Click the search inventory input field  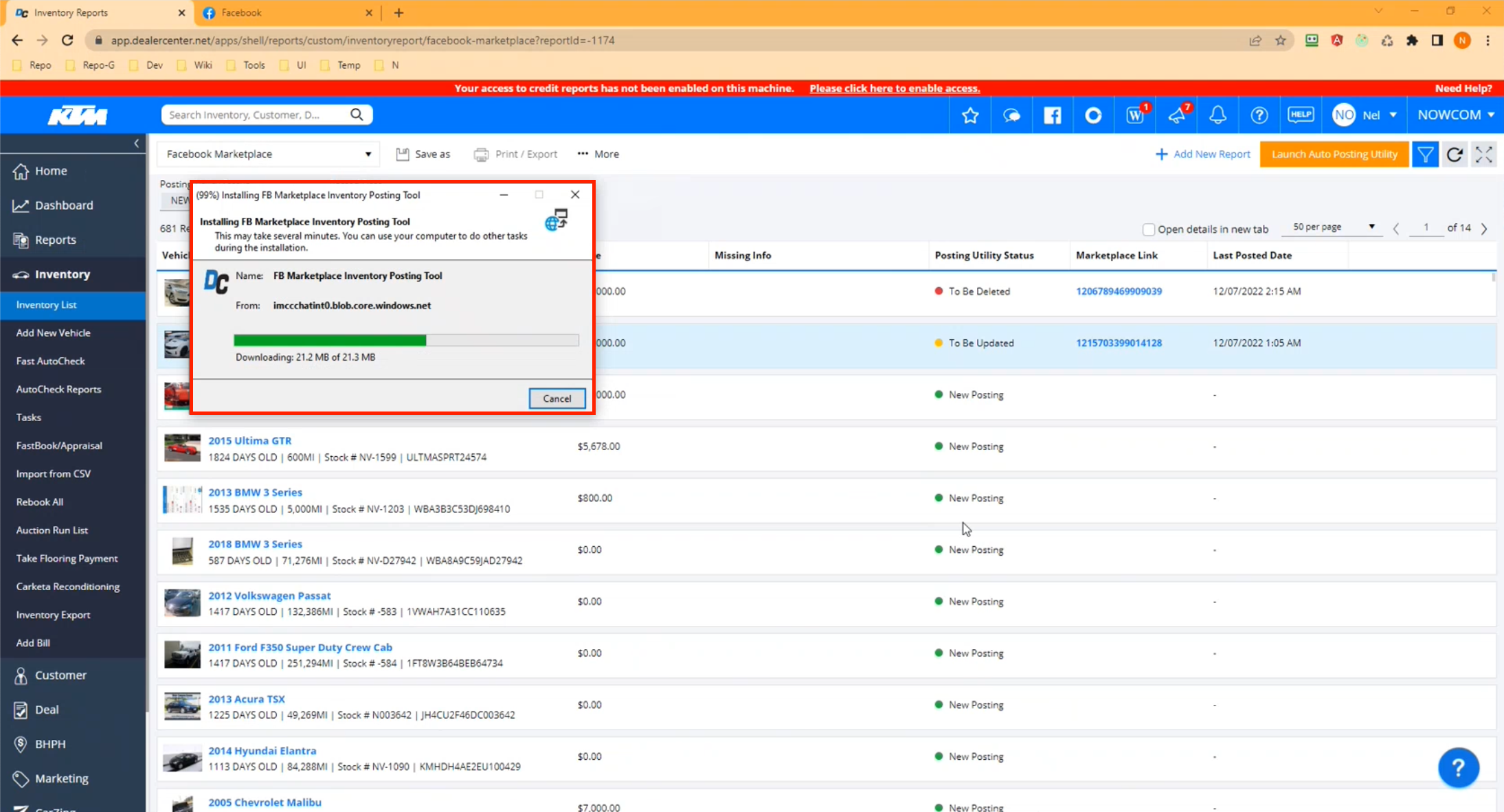(x=256, y=115)
